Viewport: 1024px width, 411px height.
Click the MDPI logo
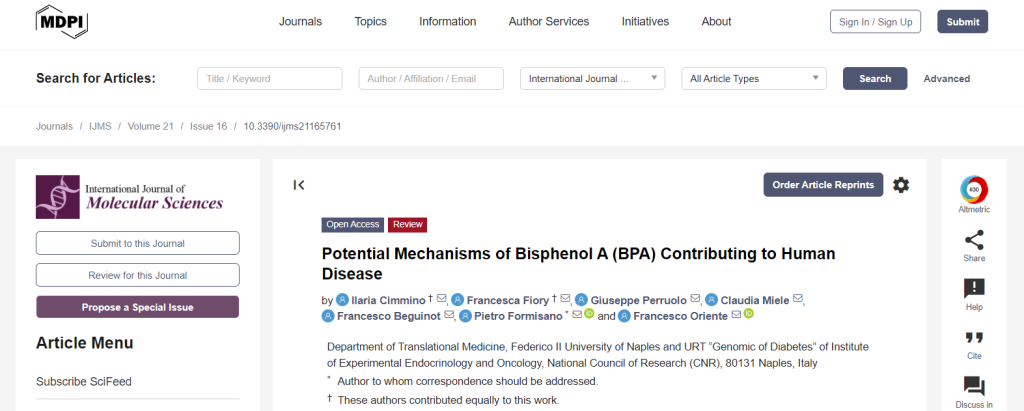click(x=62, y=22)
